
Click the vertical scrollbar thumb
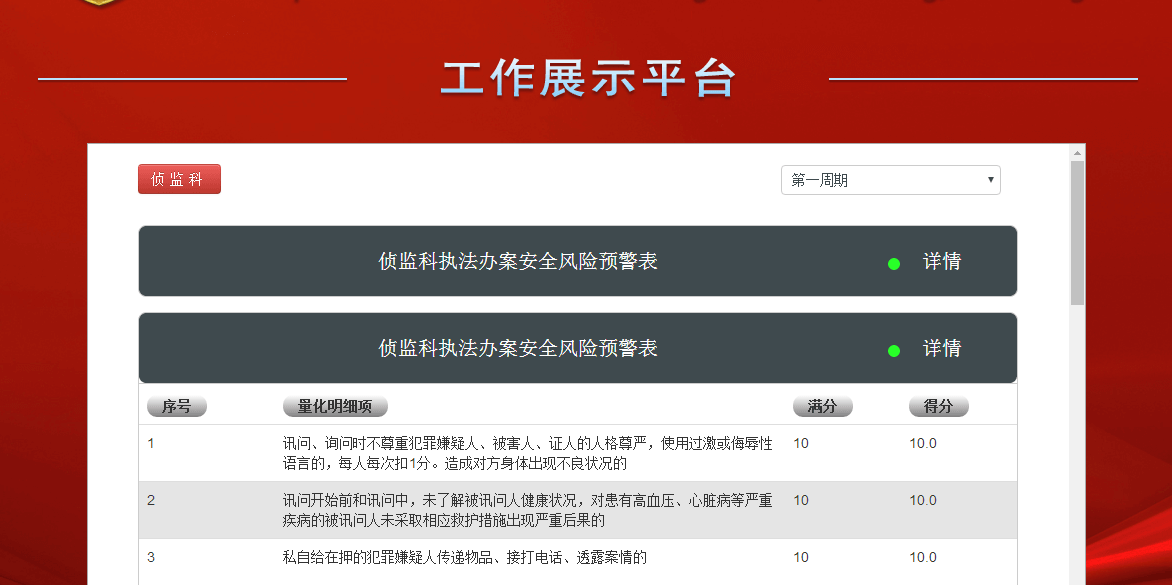click(1077, 233)
